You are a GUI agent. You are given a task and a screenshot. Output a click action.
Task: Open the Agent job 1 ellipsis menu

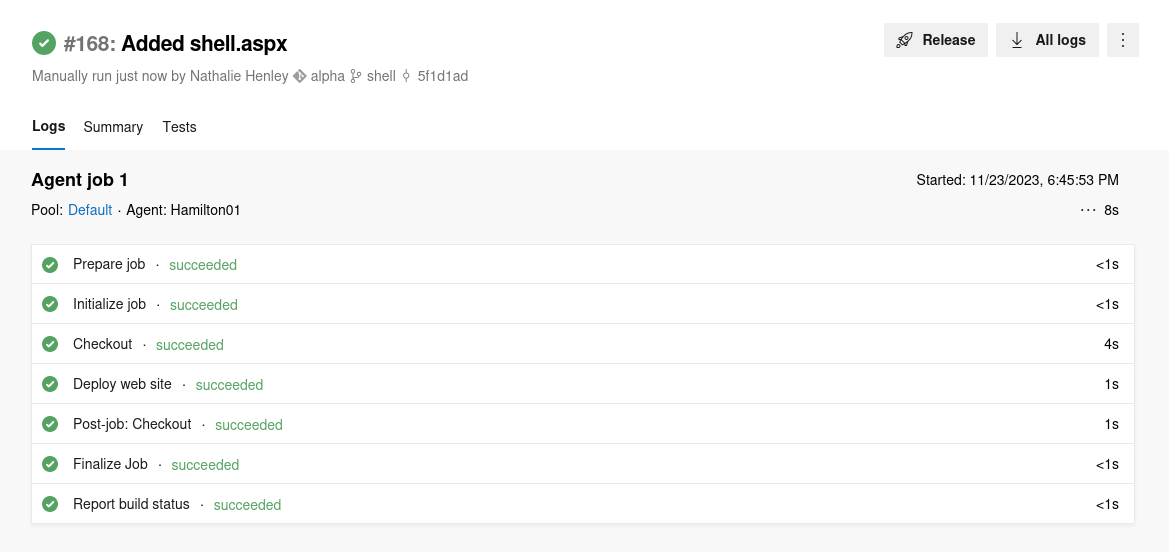1088,210
